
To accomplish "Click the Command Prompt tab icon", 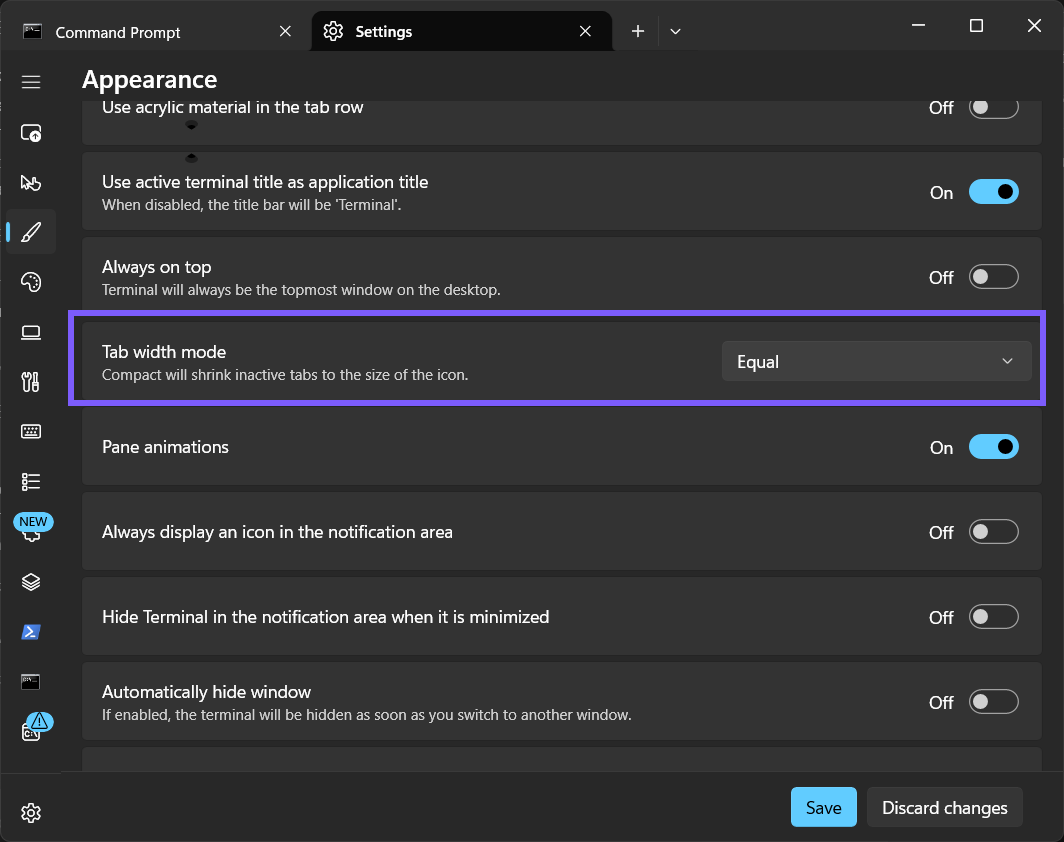I will pyautogui.click(x=32, y=31).
